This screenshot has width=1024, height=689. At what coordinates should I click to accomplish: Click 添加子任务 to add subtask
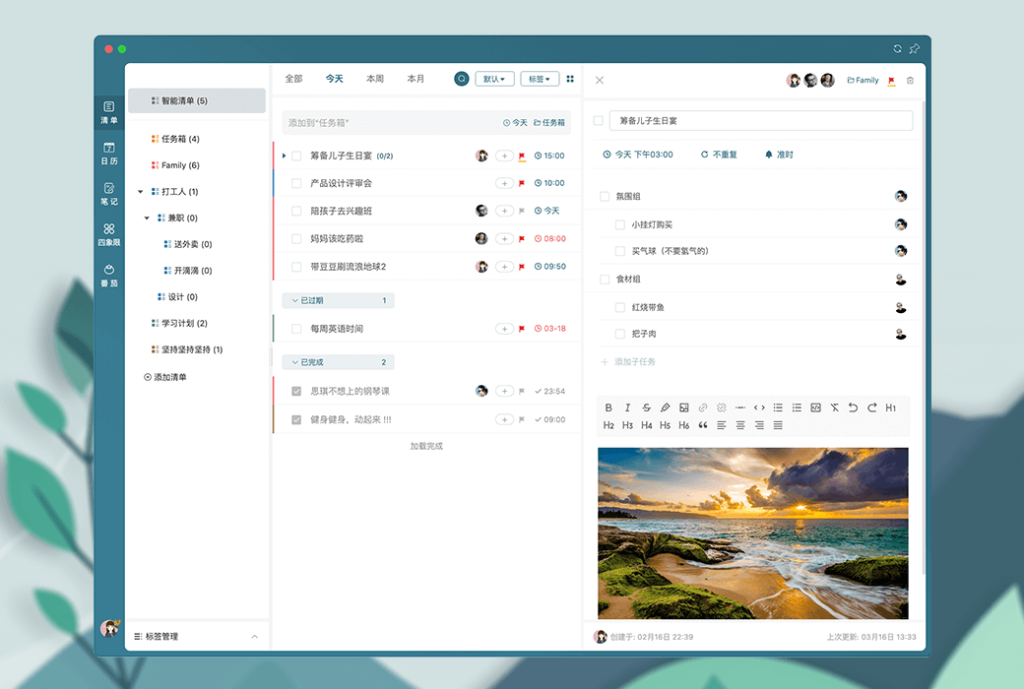[x=628, y=362]
